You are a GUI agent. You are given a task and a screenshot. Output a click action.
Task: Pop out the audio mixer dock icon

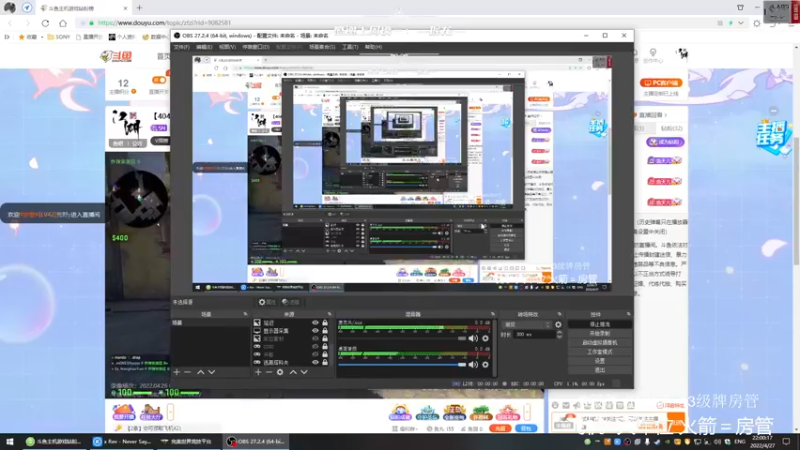point(493,314)
